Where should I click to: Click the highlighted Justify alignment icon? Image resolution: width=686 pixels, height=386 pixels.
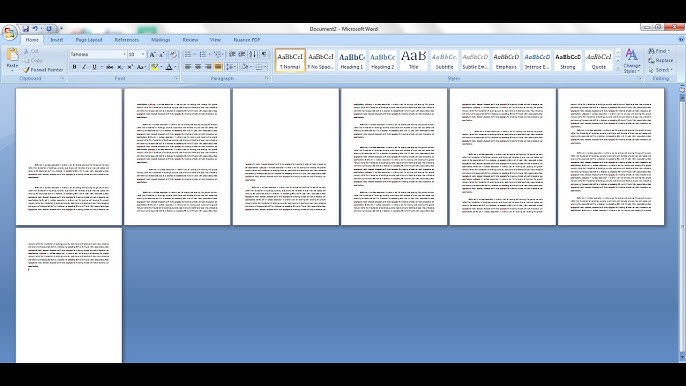click(218, 67)
